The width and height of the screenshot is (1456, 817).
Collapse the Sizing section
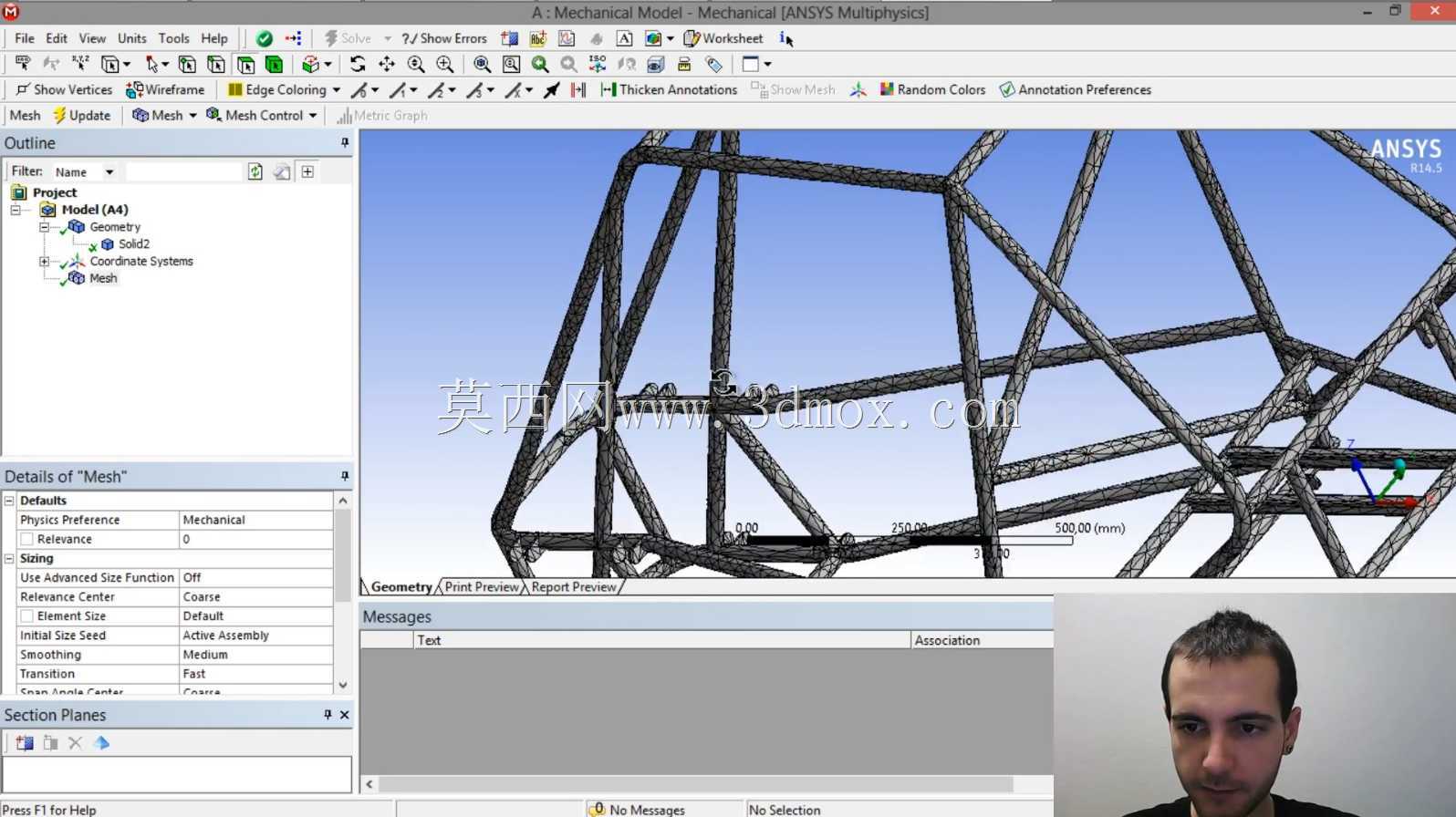coord(9,558)
